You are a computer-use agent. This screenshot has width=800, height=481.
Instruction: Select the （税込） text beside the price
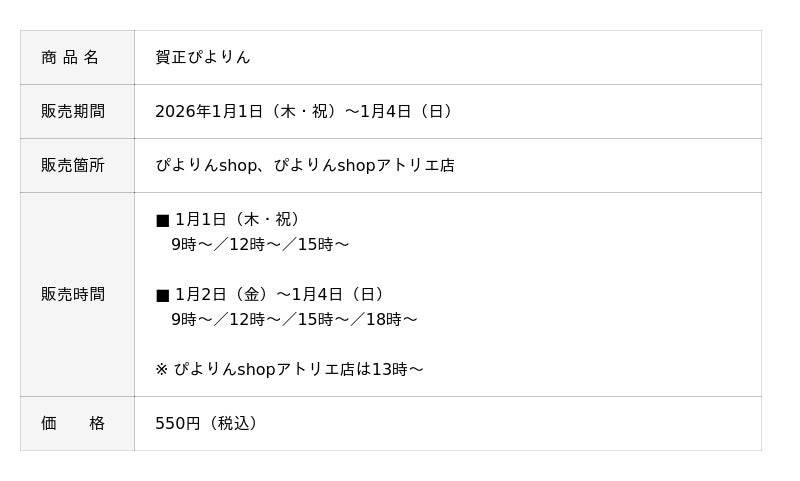(x=234, y=423)
